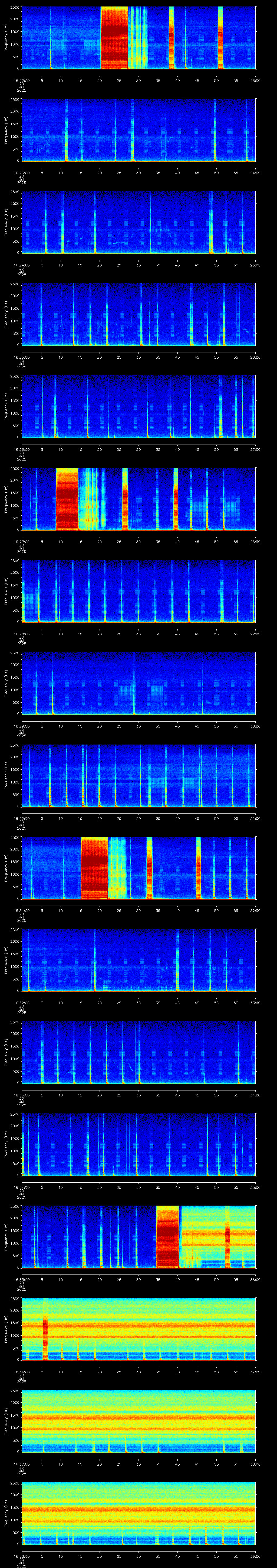
Task: Open the spectrogram panel starting at 16:24:00
Action: pyautogui.click(x=138, y=222)
